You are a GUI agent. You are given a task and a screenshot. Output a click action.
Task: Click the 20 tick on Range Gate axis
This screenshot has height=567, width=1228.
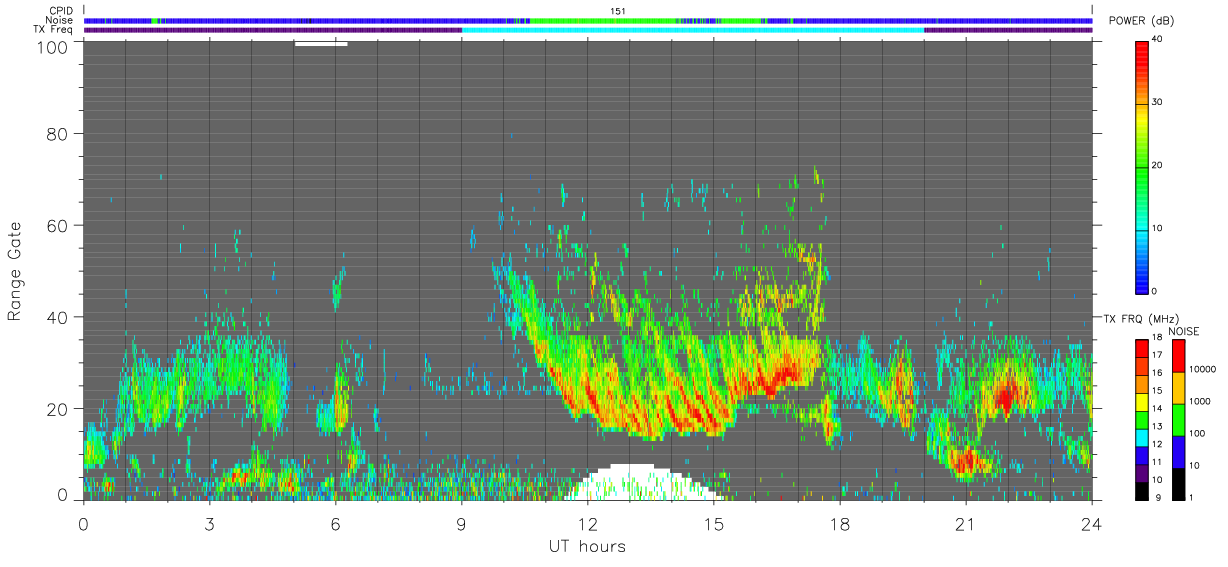click(57, 409)
